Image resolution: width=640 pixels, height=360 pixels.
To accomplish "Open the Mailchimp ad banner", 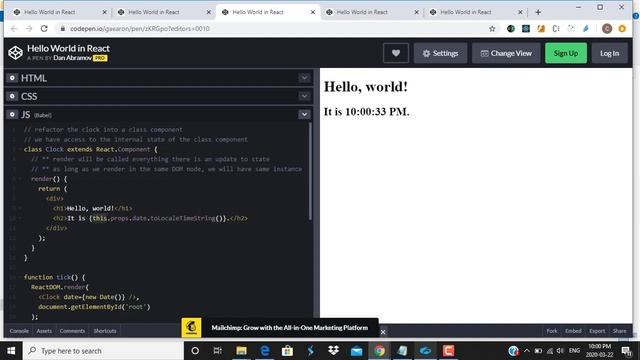I will coord(289,328).
